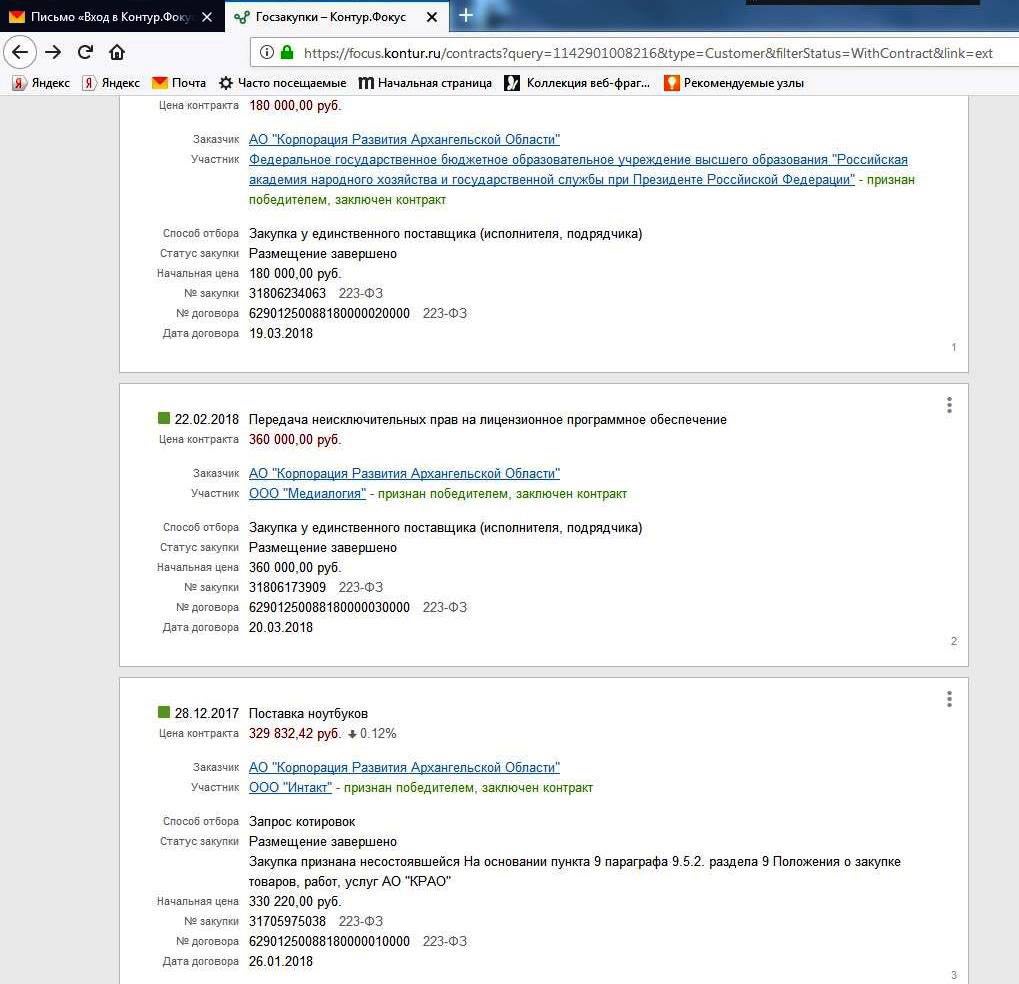This screenshot has height=984, width=1019.
Task: Select the Госзакупки – Контур.Фокус tab
Action: (x=336, y=17)
